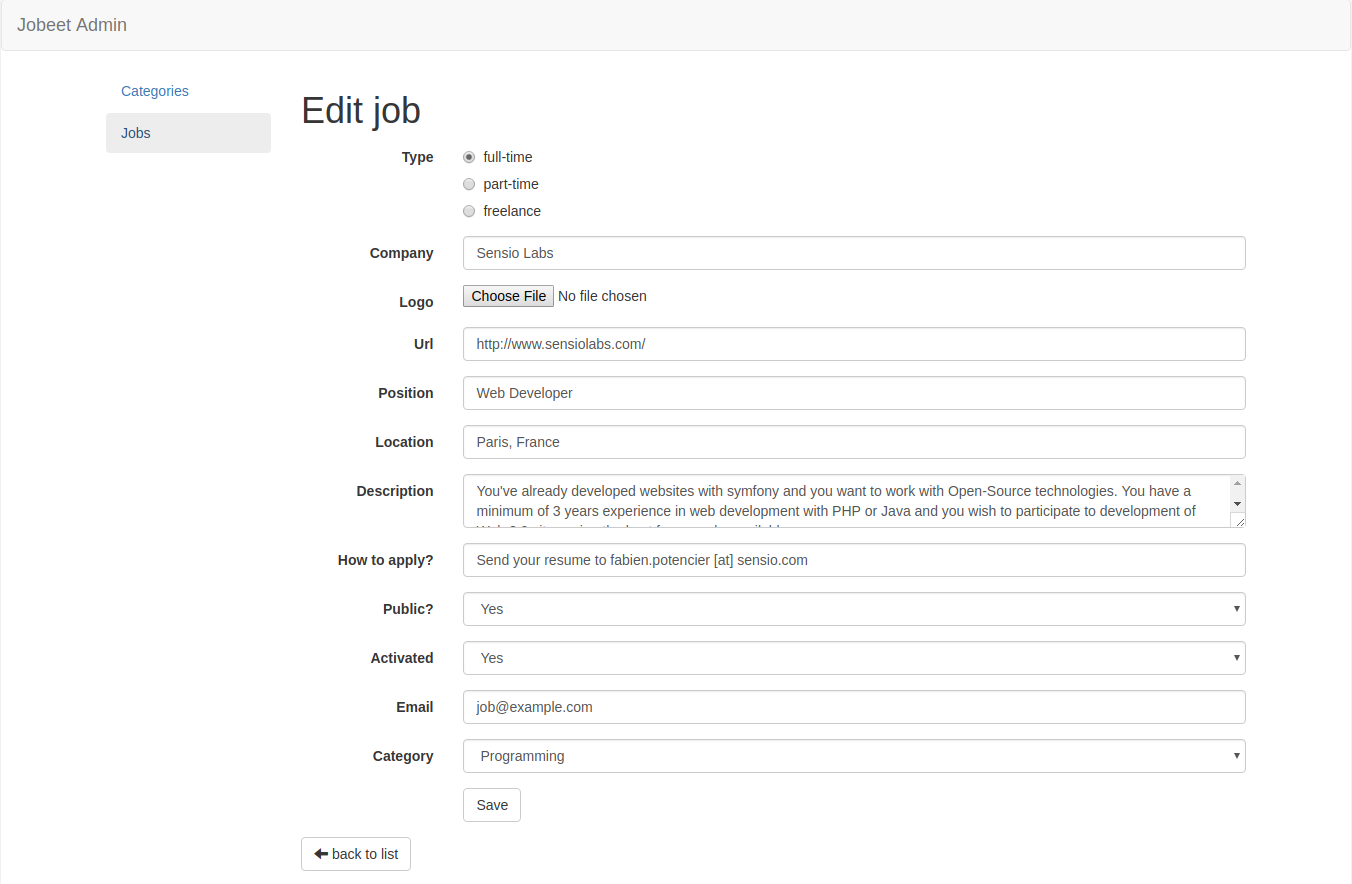1352x884 pixels.
Task: Click the description scrollbar down arrow
Action: (x=1238, y=503)
